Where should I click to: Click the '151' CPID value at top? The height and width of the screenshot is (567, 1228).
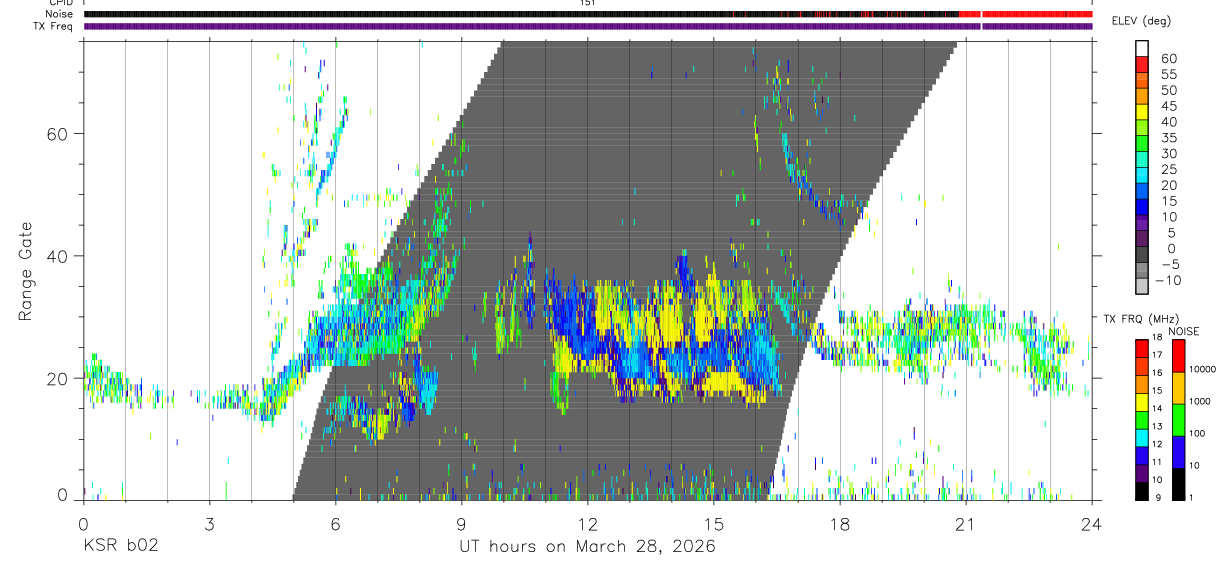click(x=588, y=3)
